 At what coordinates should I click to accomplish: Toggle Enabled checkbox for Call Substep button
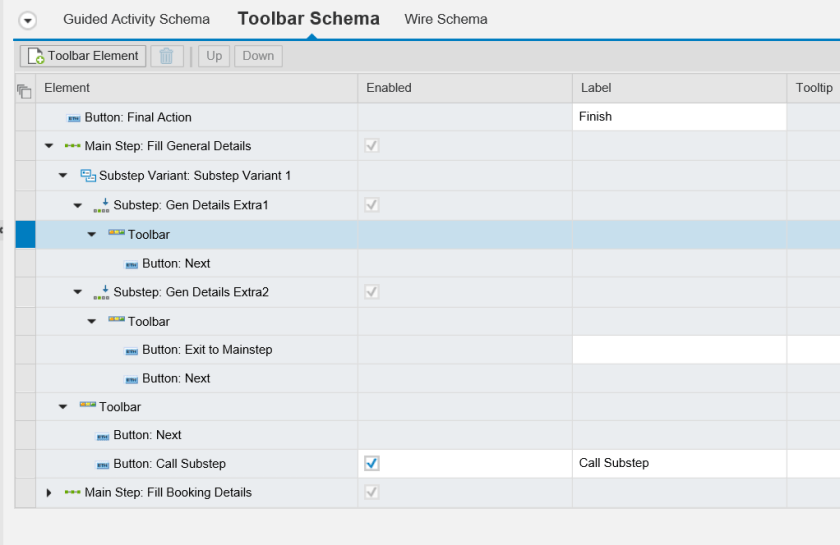[372, 463]
